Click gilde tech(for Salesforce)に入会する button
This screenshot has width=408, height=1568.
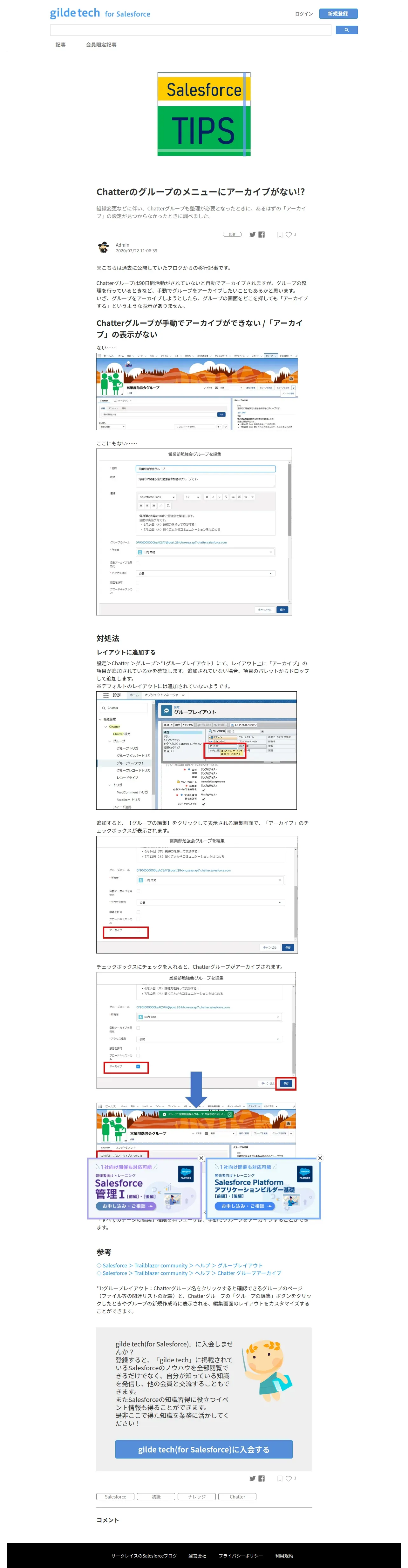(203, 1449)
